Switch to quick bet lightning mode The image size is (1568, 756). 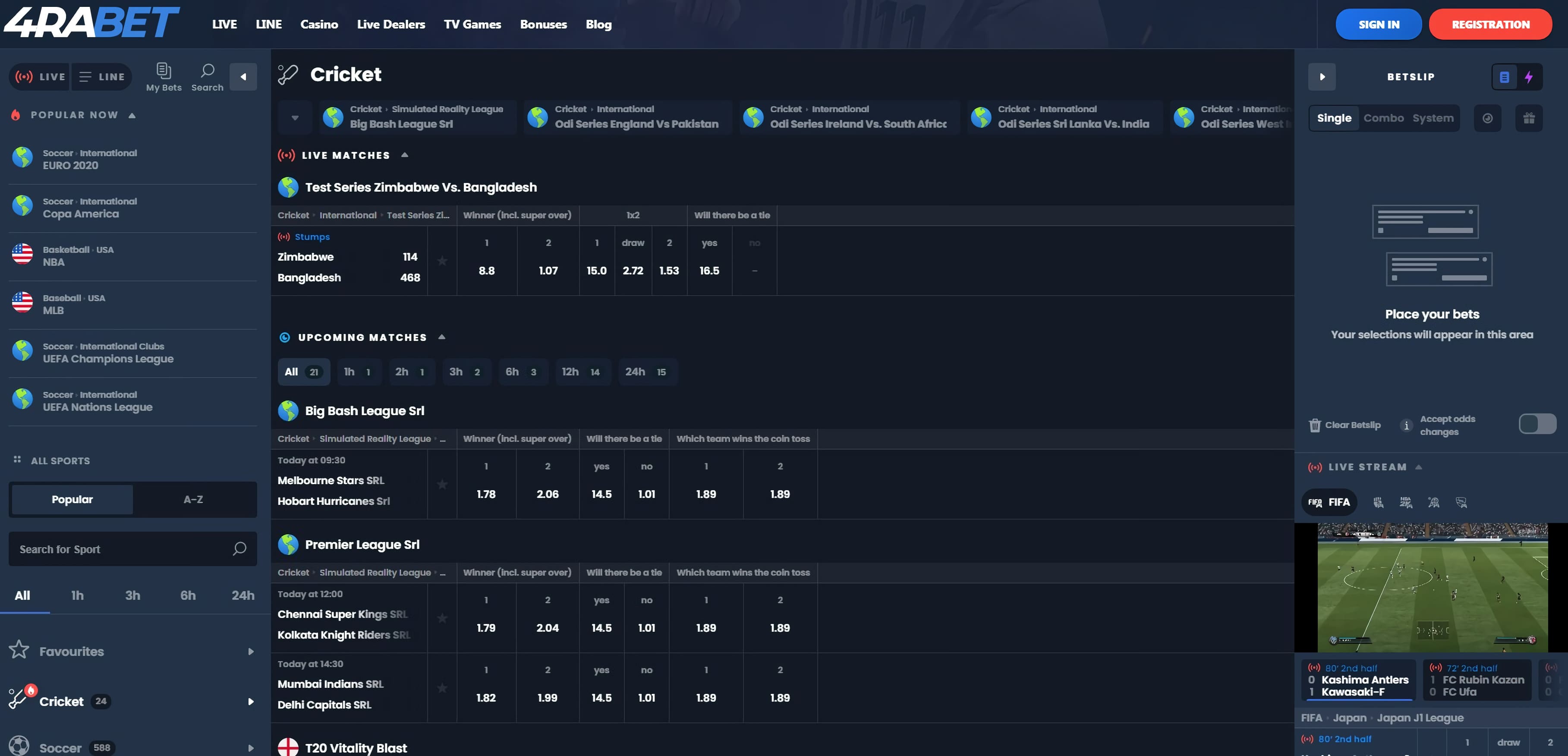1528,77
